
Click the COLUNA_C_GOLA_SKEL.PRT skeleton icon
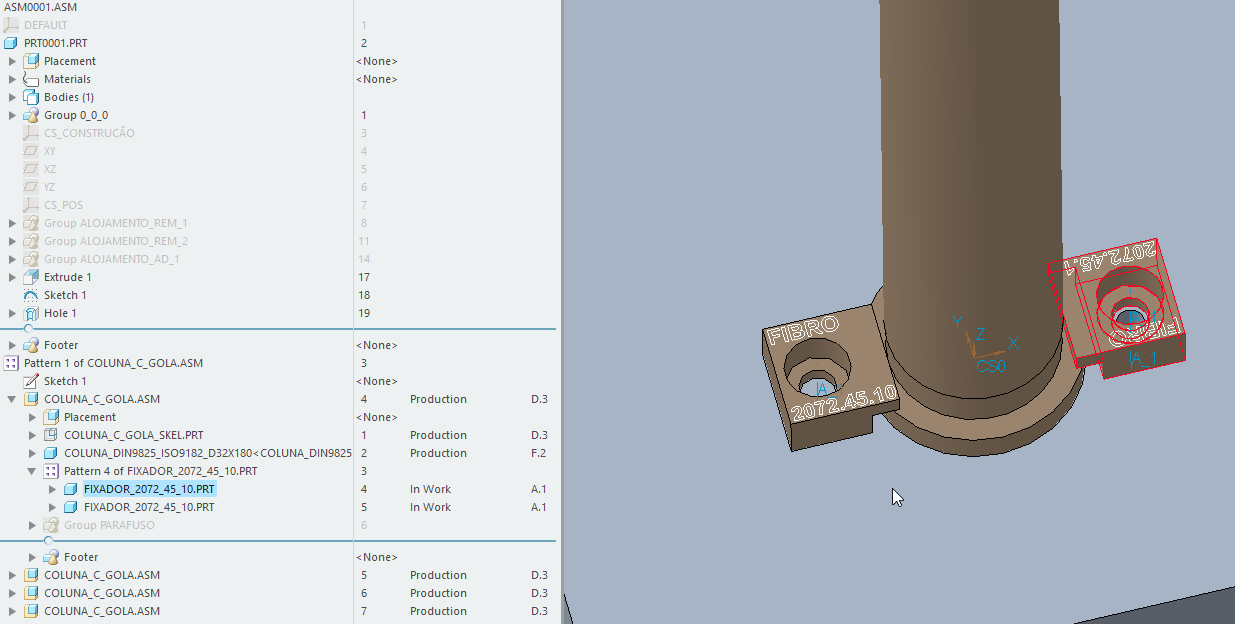click(x=51, y=435)
